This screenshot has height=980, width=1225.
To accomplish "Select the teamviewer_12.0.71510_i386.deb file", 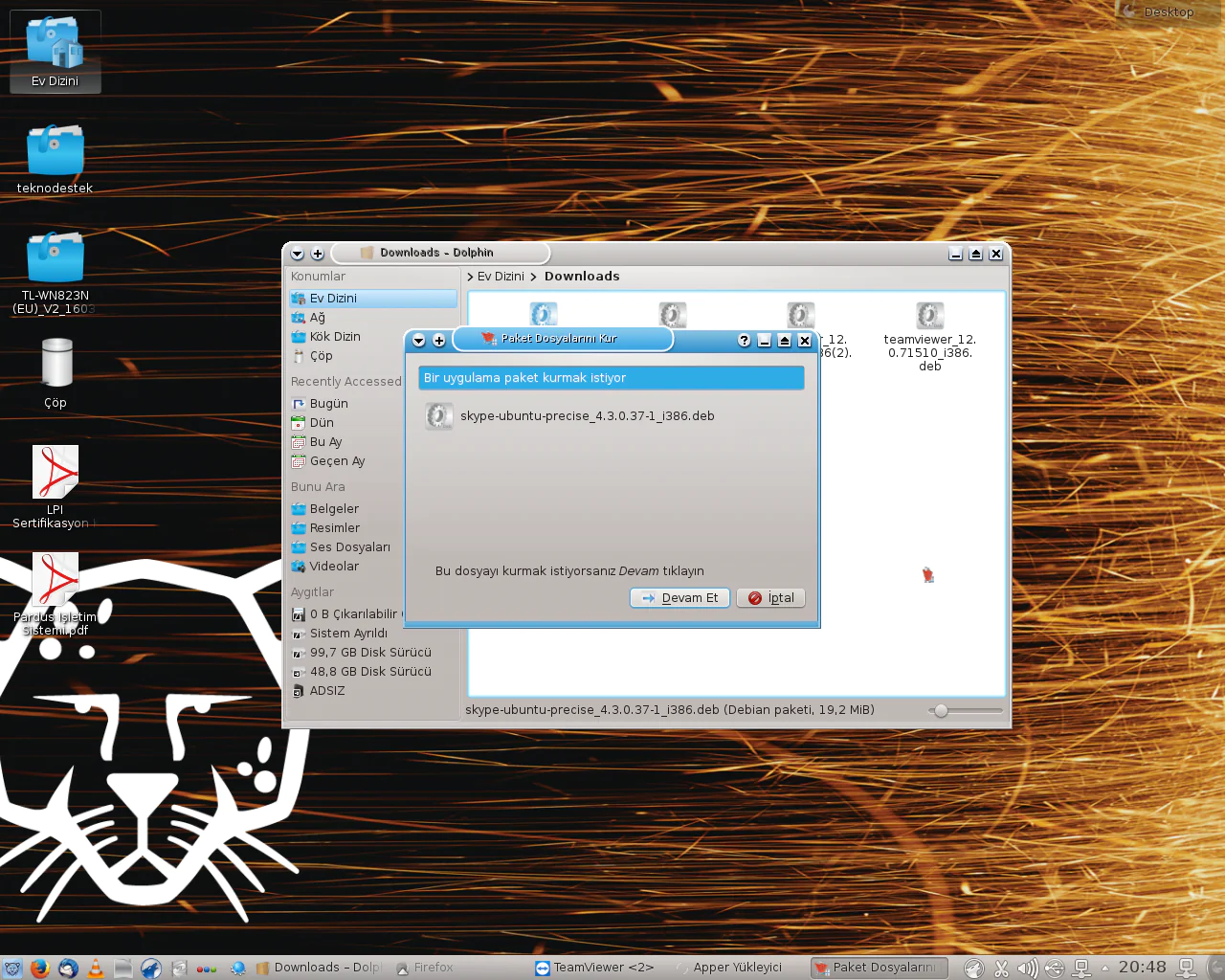I will [930, 337].
